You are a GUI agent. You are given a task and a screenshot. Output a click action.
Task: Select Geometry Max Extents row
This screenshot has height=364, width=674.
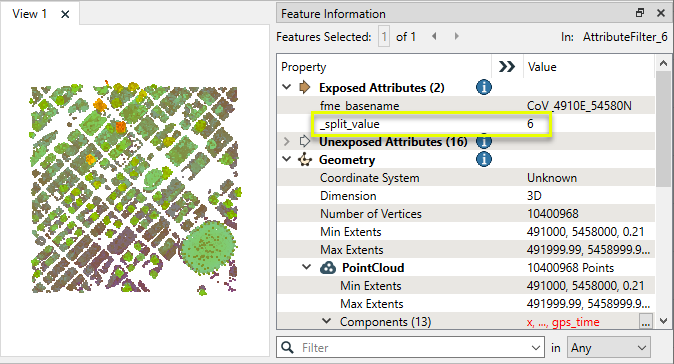466,250
